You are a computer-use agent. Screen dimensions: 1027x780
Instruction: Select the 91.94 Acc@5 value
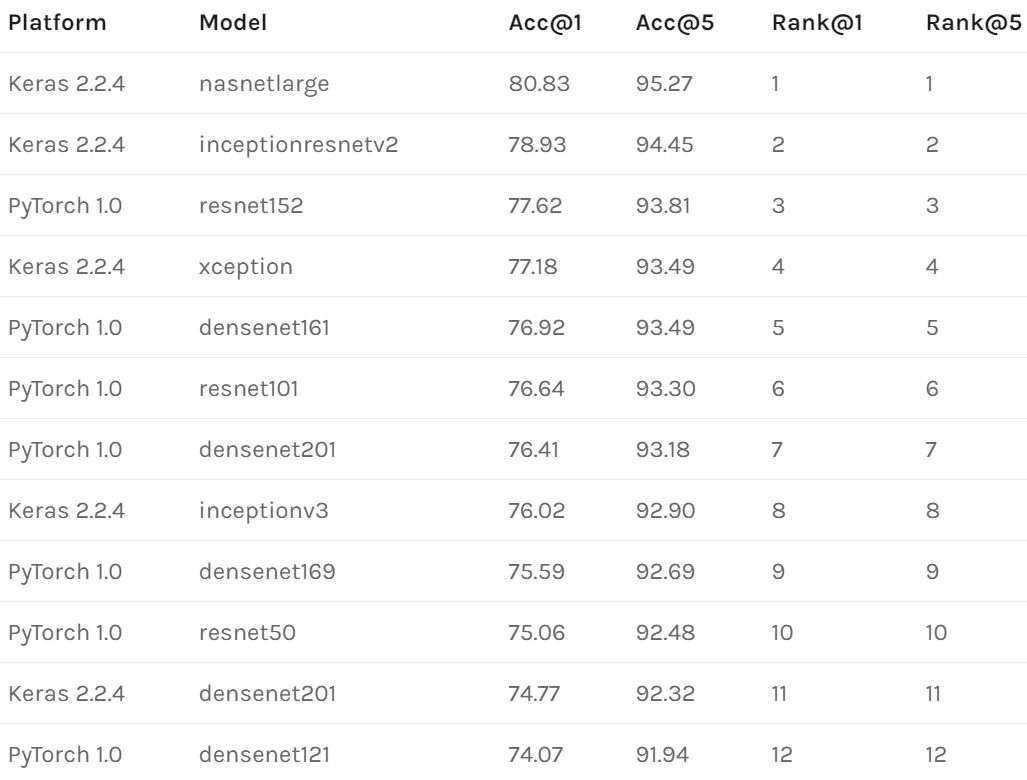(662, 755)
